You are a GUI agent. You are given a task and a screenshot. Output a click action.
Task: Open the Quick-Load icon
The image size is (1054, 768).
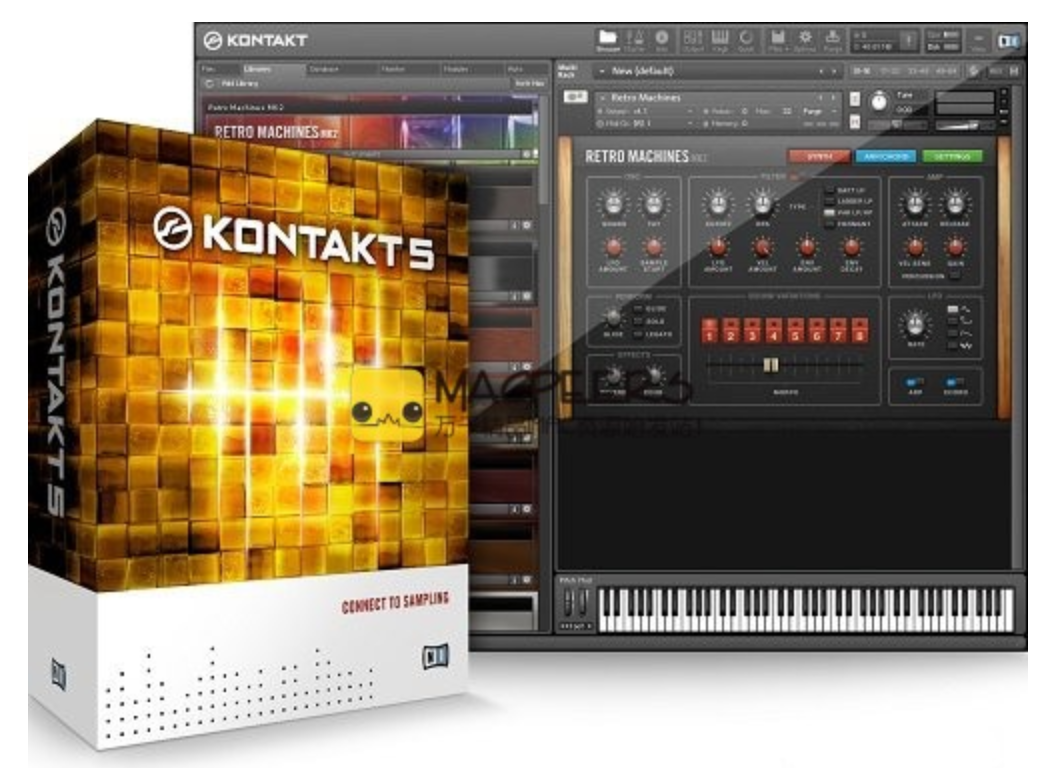click(x=746, y=40)
